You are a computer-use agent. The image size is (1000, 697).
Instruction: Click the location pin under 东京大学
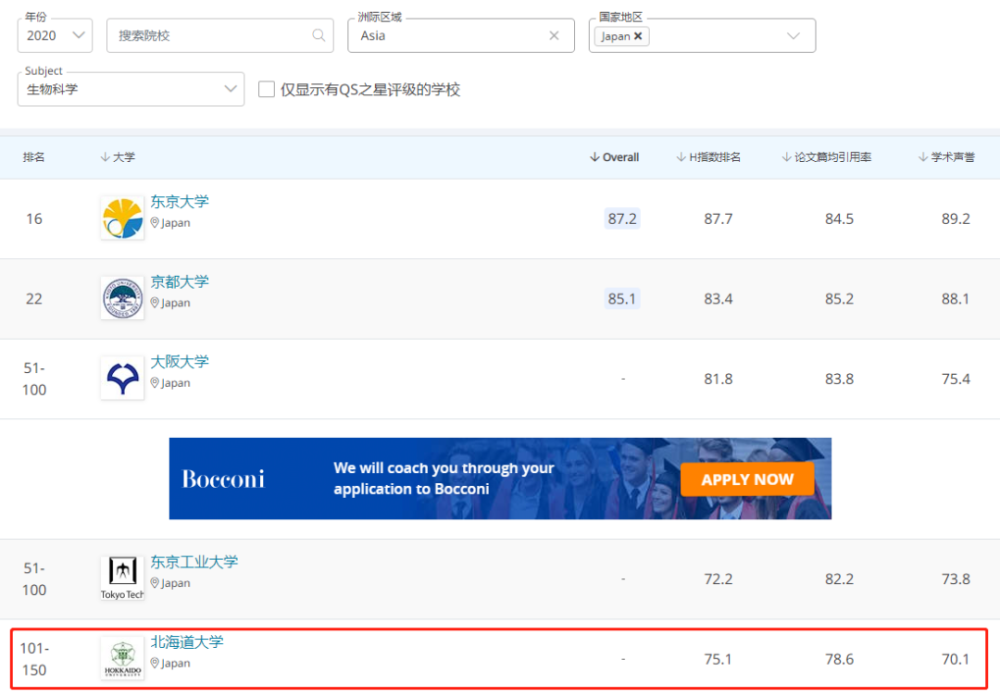(154, 223)
